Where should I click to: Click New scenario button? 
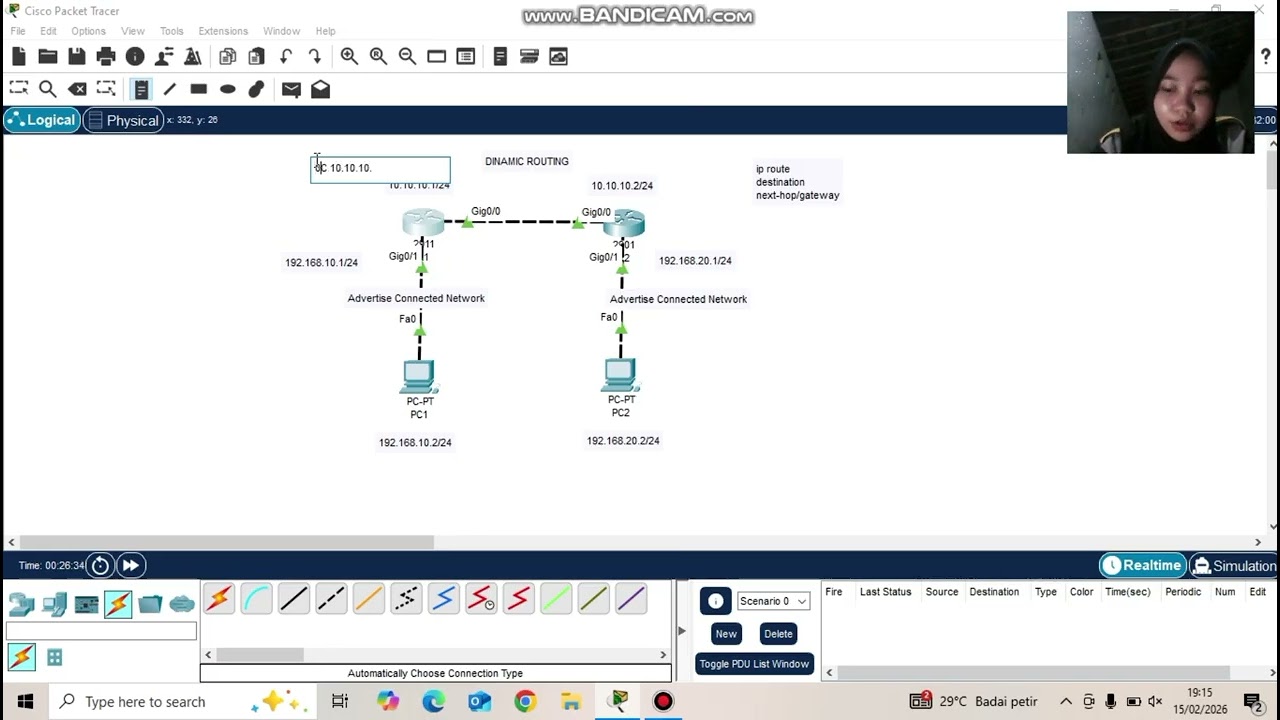(x=726, y=634)
